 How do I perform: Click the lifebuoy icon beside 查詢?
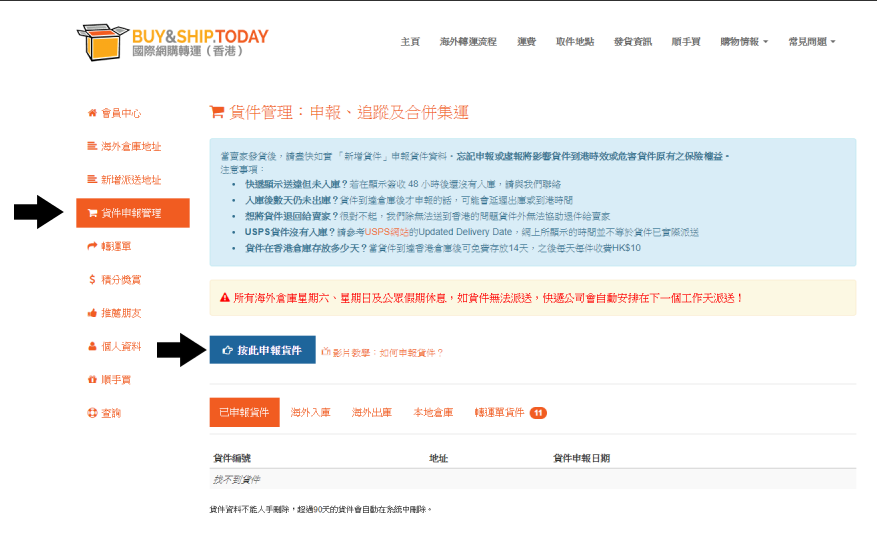pos(93,412)
